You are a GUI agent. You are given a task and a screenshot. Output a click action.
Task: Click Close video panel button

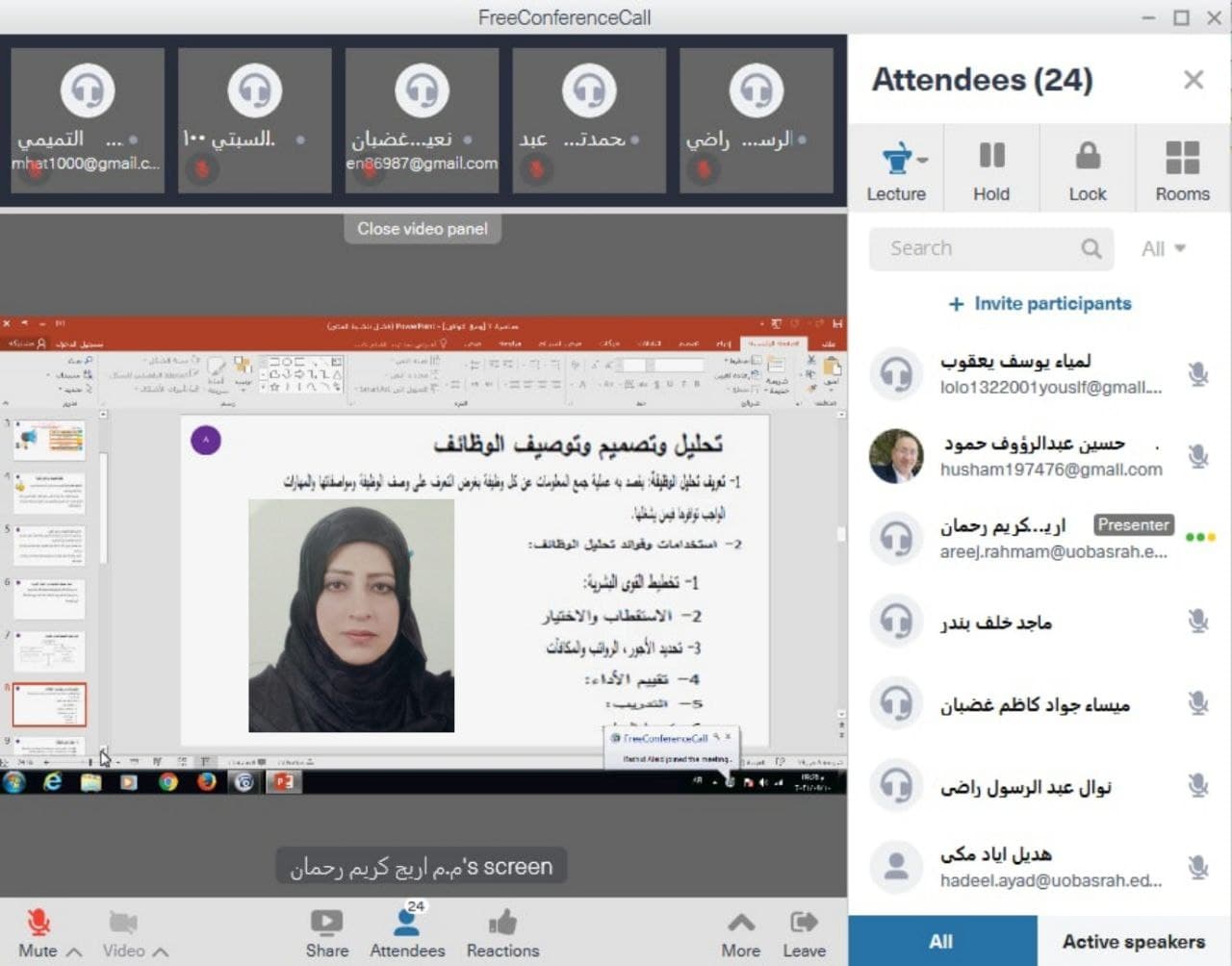423,229
